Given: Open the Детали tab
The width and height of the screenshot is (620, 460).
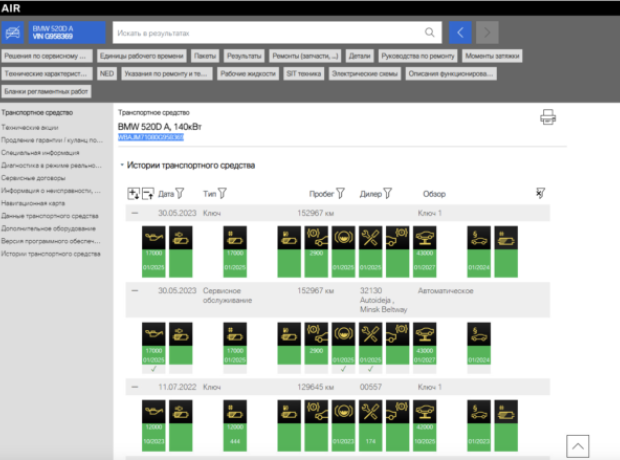Looking at the screenshot, I should (x=359, y=56).
